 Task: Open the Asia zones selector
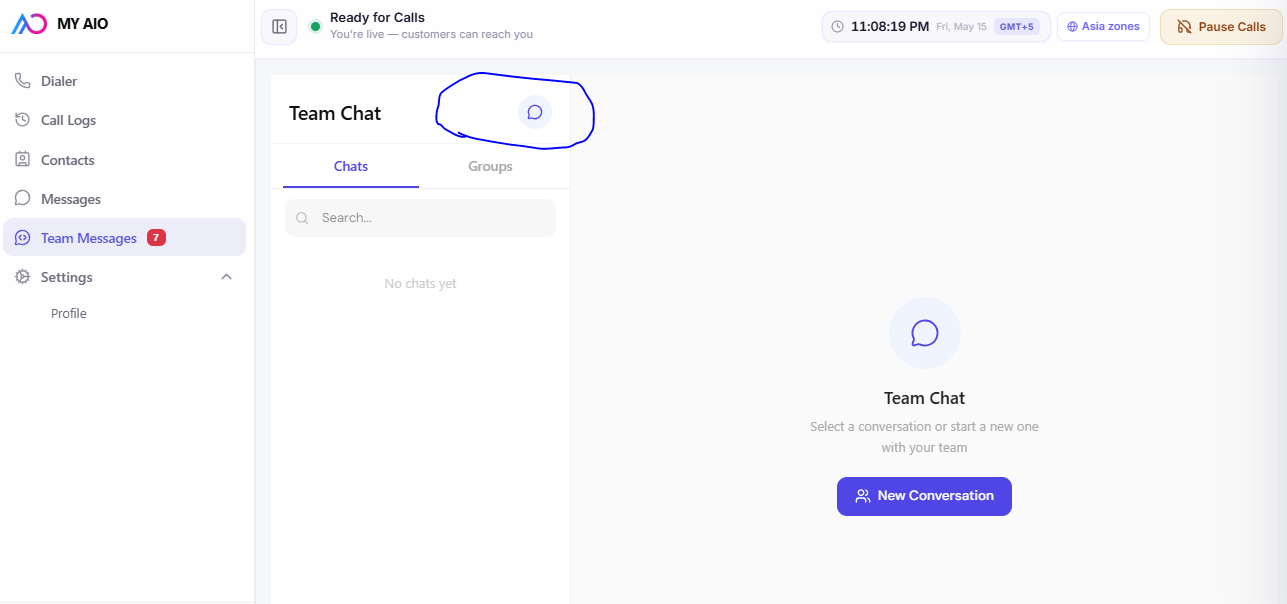click(1104, 27)
